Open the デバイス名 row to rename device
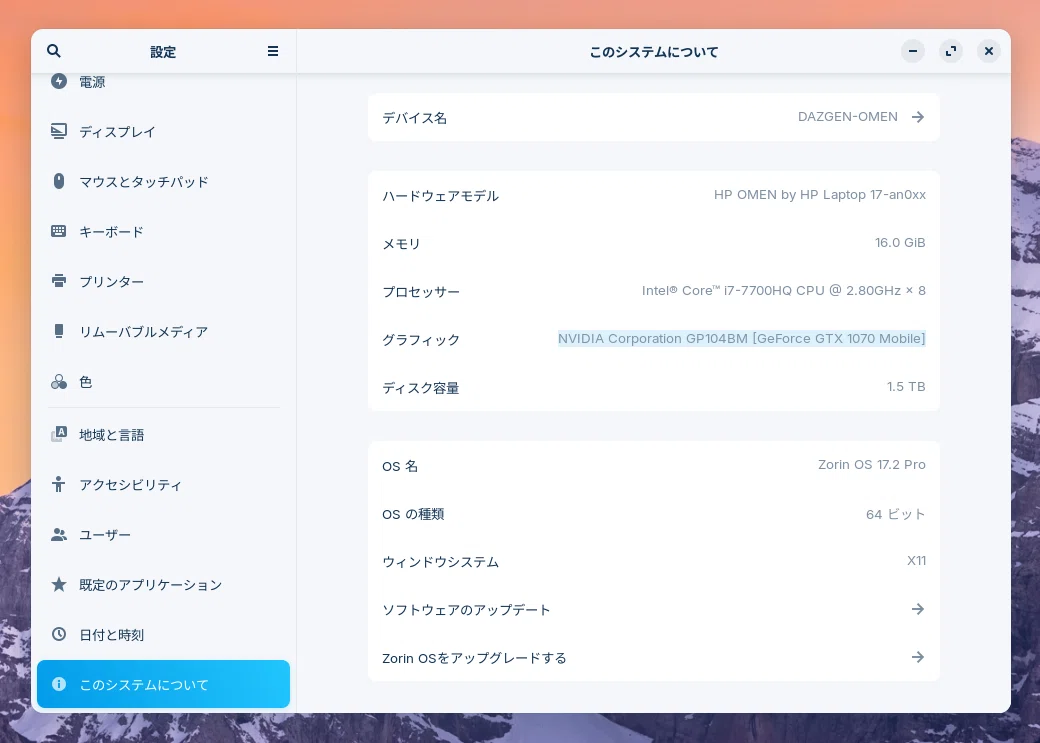The image size is (1040, 743). pos(653,117)
